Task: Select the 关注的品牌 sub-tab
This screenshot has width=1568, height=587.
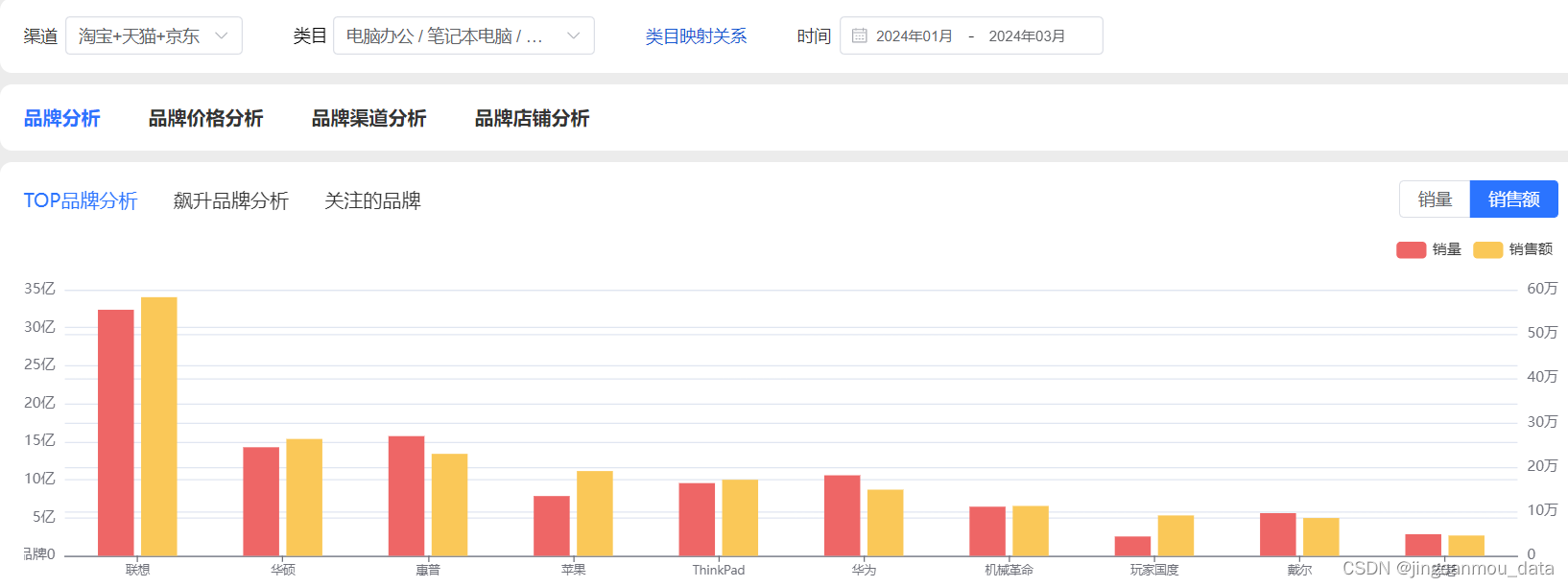Action: [x=372, y=200]
